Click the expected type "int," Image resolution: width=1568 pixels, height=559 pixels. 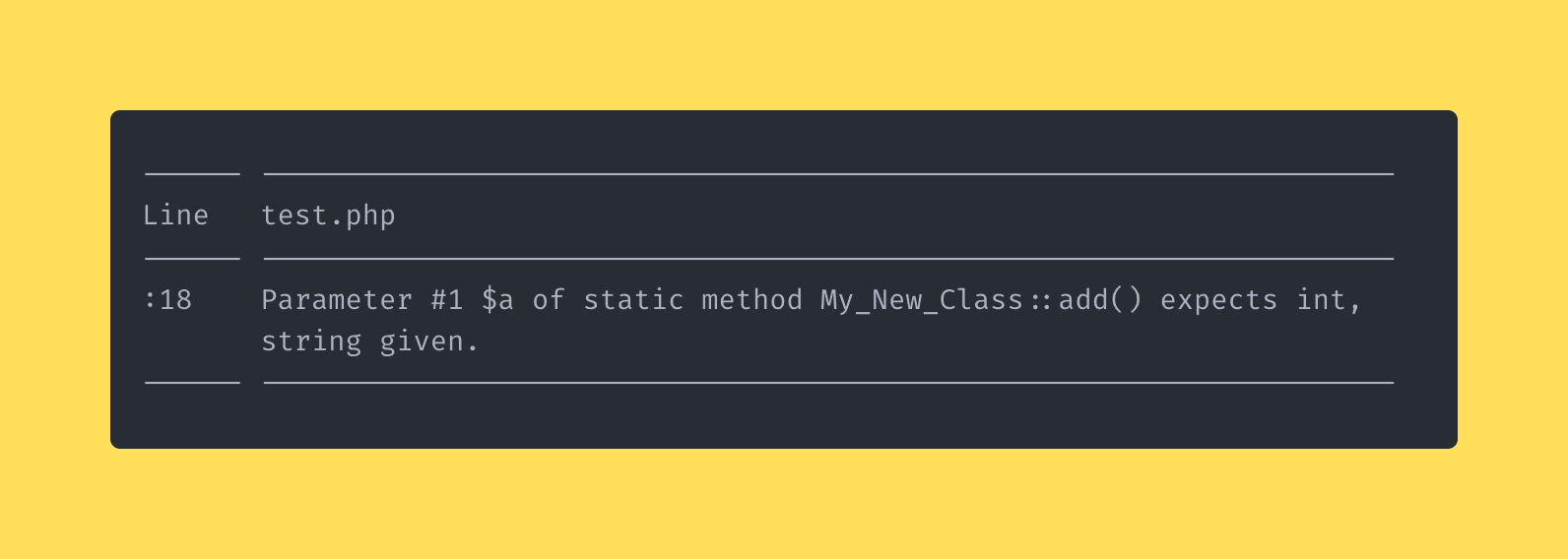tap(1330, 300)
